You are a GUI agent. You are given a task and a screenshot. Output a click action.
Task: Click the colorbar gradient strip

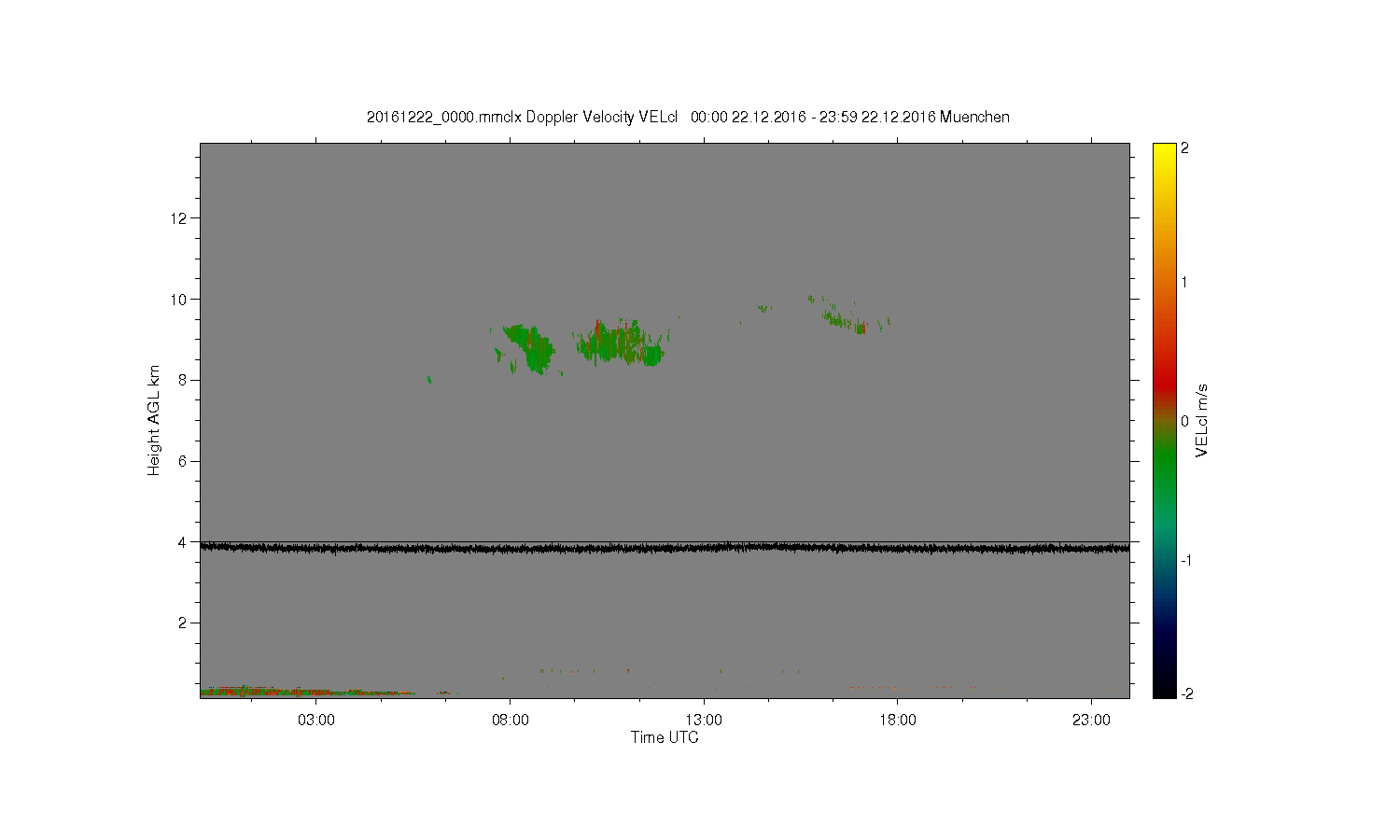click(x=1164, y=420)
